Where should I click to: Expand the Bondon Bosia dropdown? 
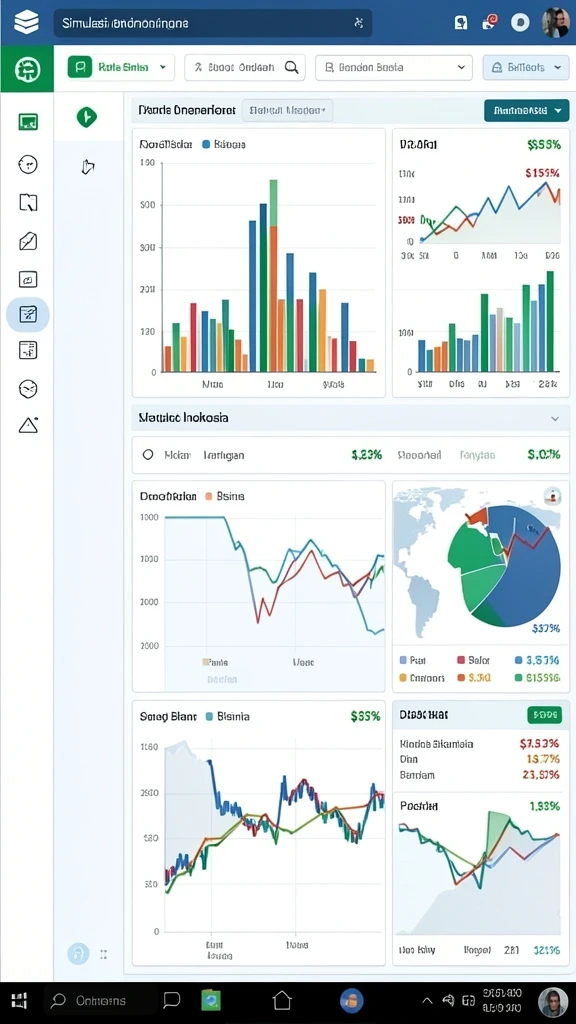394,67
